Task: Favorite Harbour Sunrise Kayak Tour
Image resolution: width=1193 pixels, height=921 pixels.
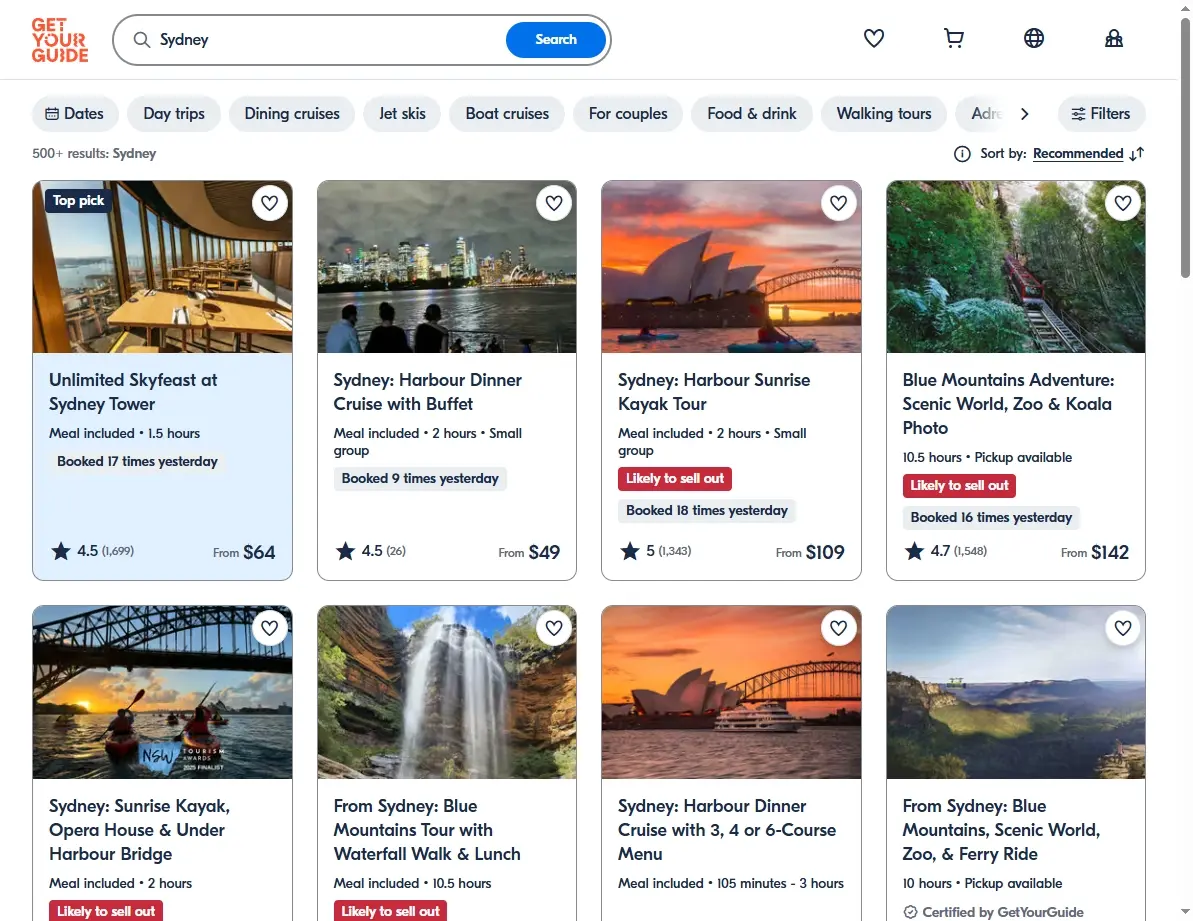Action: pyautogui.click(x=838, y=203)
